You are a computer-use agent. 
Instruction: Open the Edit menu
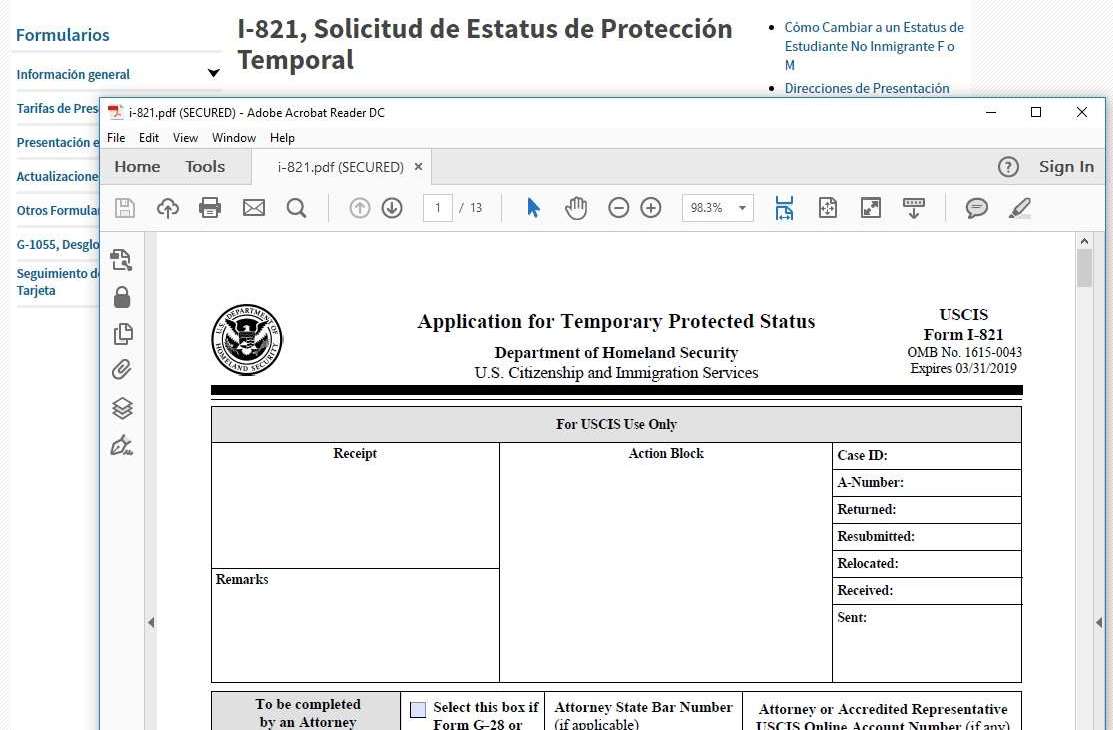pyautogui.click(x=149, y=138)
